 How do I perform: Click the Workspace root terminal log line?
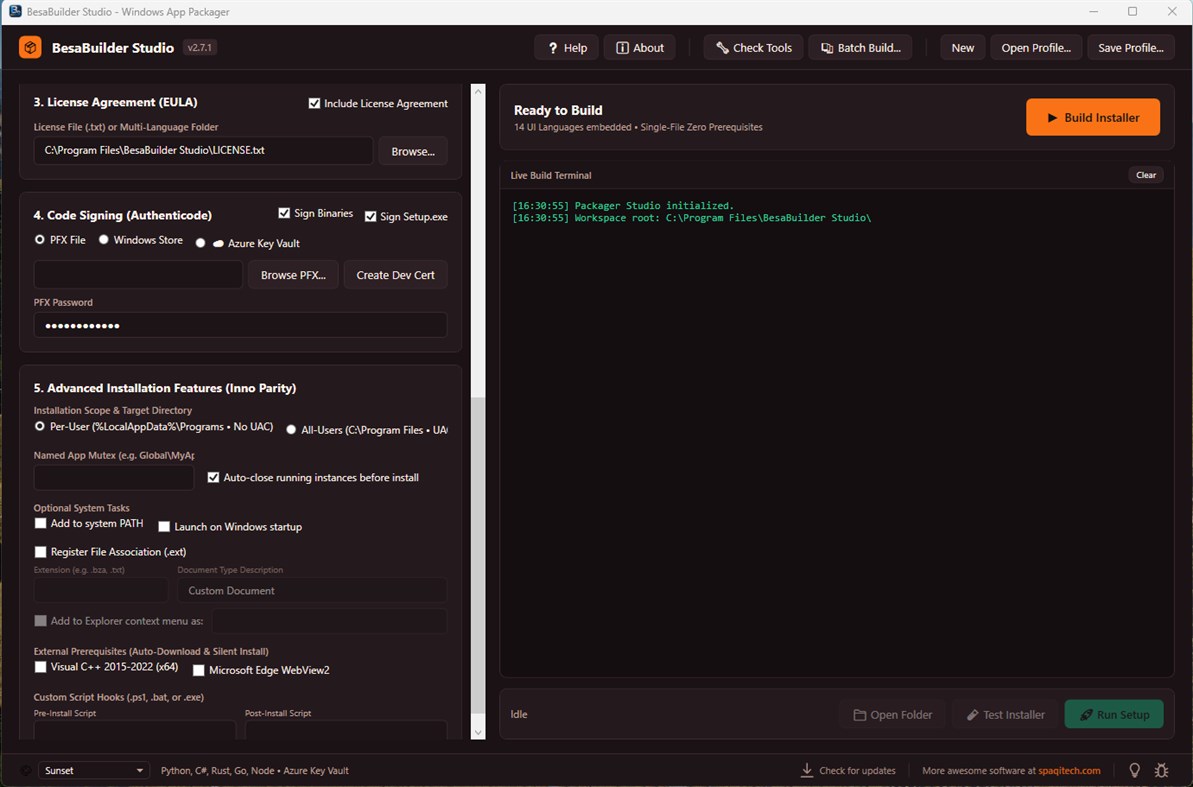(692, 218)
